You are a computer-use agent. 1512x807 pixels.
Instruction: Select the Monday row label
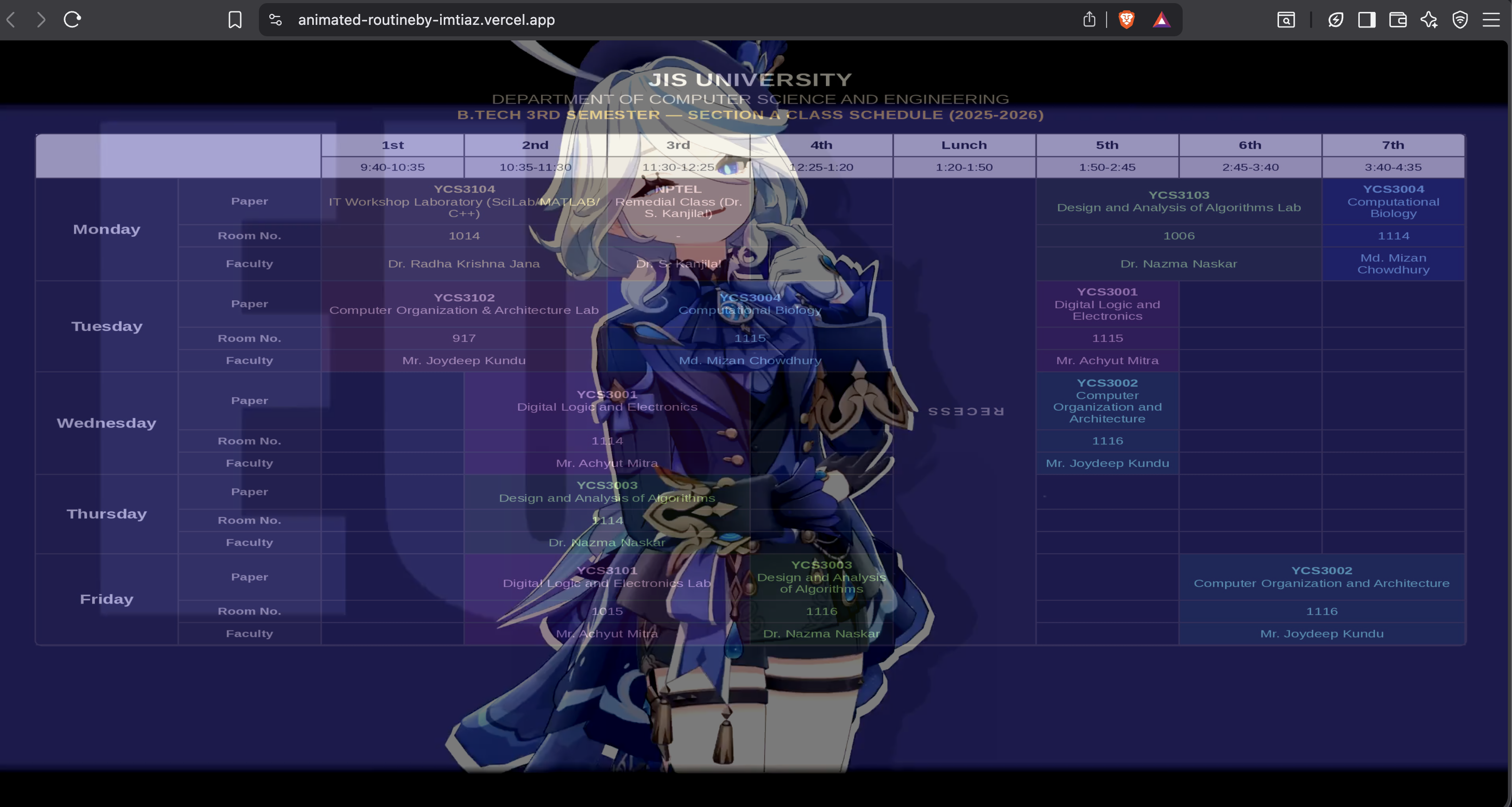click(x=107, y=229)
